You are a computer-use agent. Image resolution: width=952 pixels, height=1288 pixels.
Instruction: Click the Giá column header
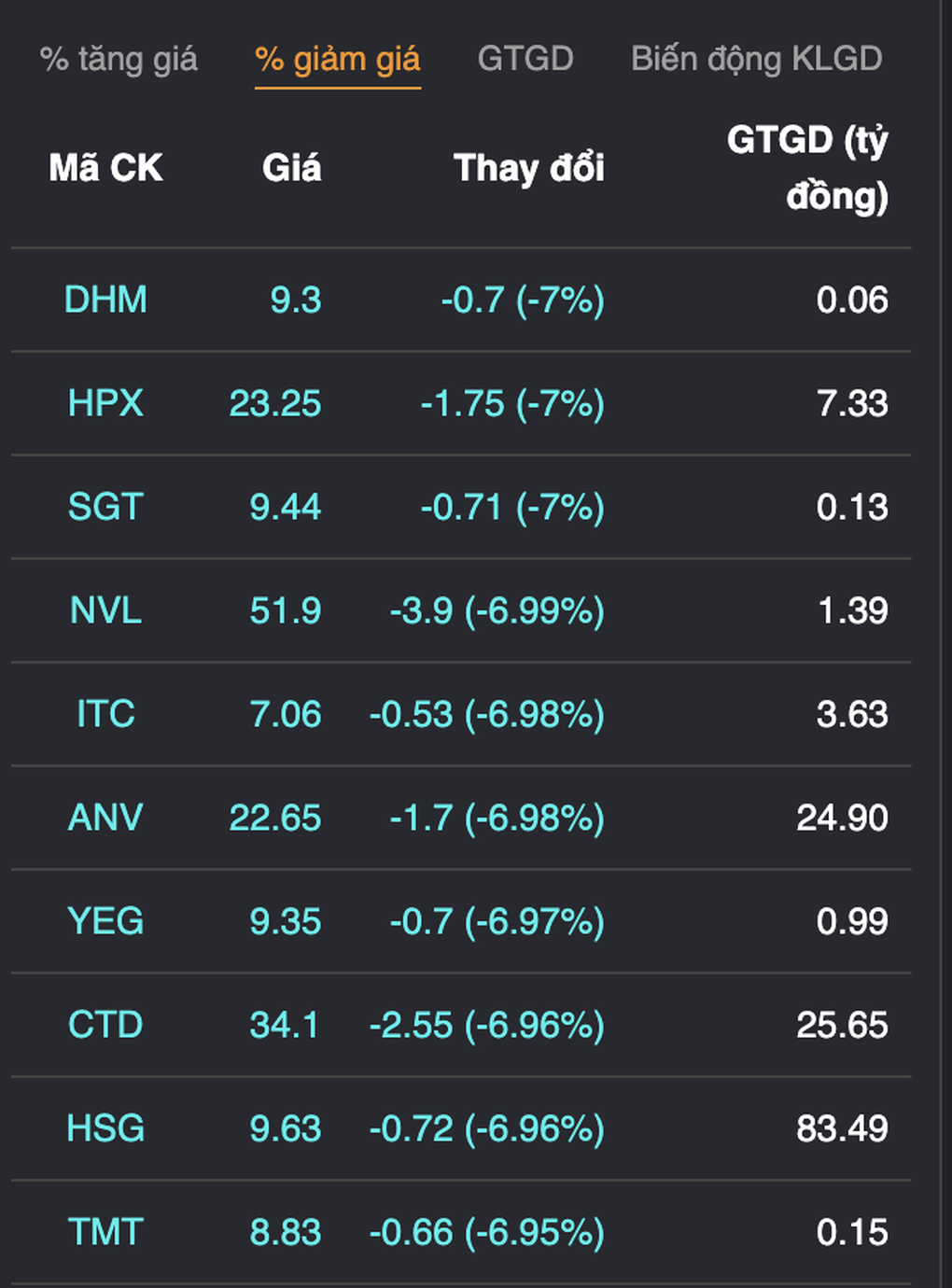point(291,168)
